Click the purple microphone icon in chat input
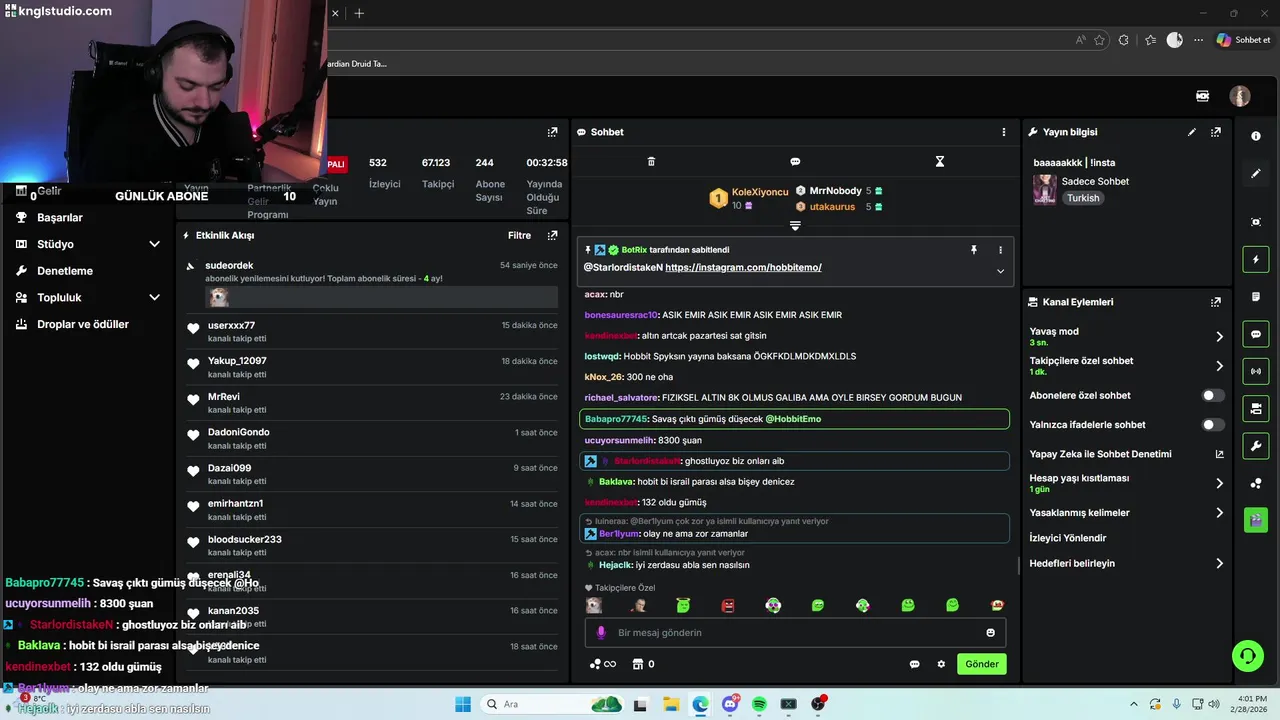The width and height of the screenshot is (1280, 720). click(x=601, y=633)
